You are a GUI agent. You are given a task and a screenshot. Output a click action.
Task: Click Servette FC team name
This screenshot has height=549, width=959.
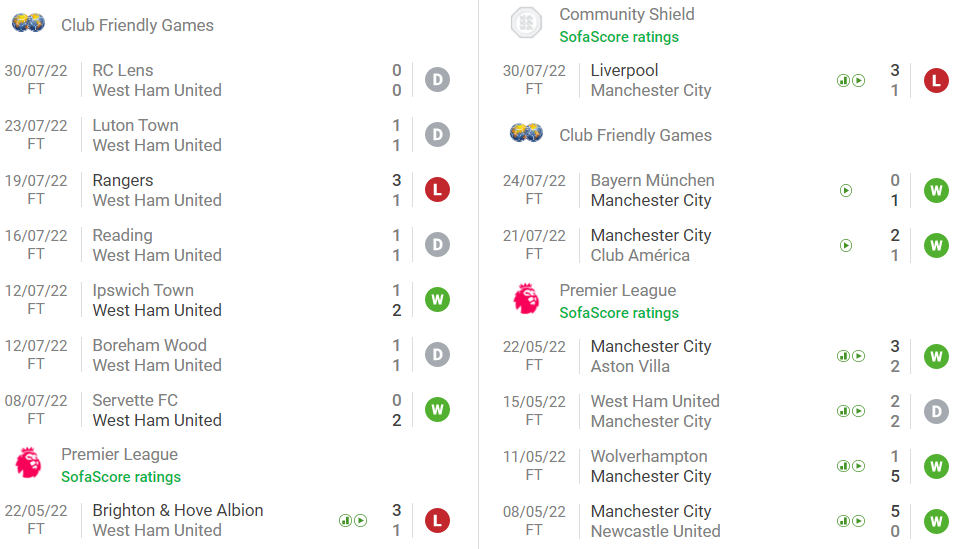point(135,400)
